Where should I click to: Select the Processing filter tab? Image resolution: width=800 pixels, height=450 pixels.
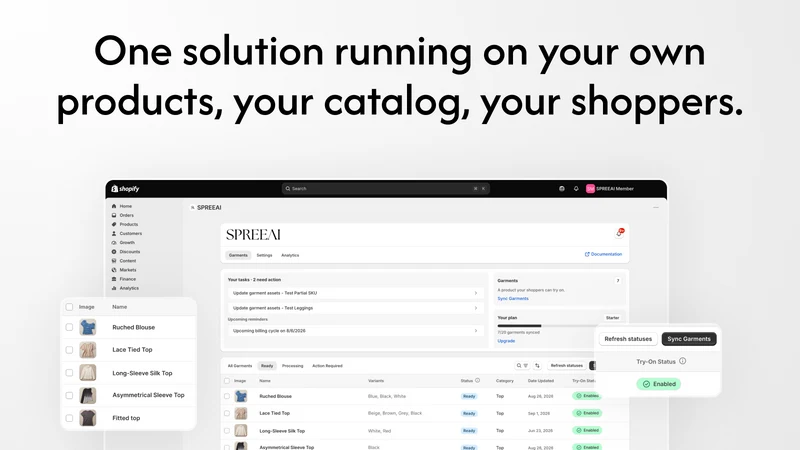coord(292,366)
